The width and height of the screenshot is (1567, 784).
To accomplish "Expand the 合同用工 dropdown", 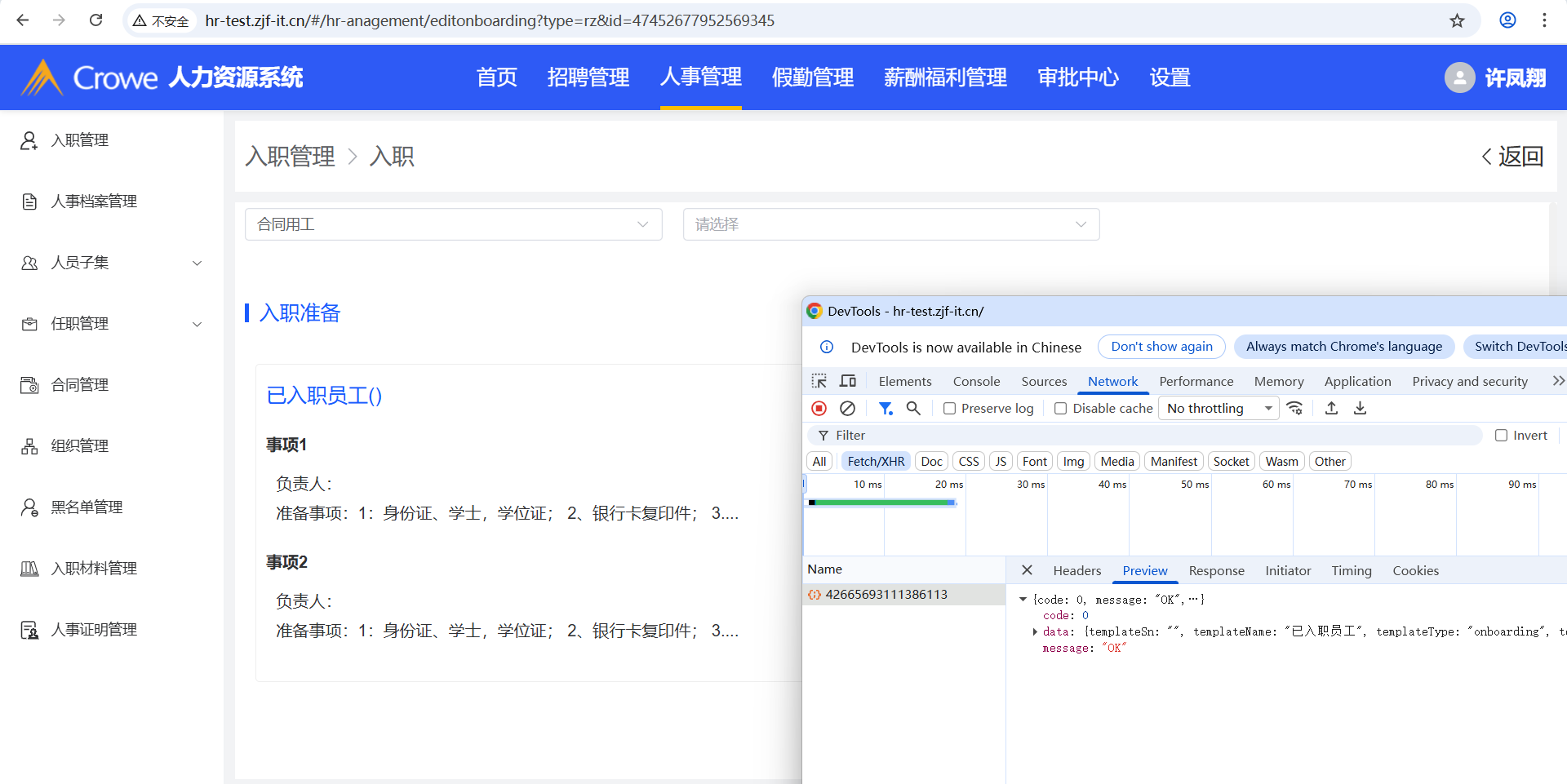I will click(x=453, y=224).
